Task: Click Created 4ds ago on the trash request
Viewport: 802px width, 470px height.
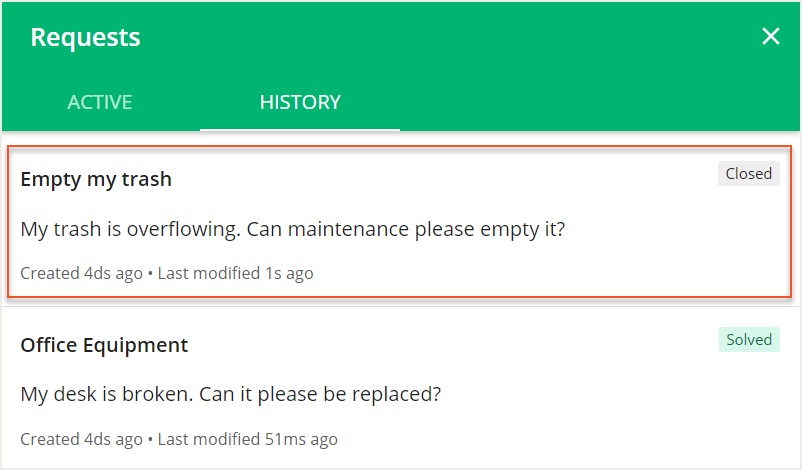Action: coord(82,273)
